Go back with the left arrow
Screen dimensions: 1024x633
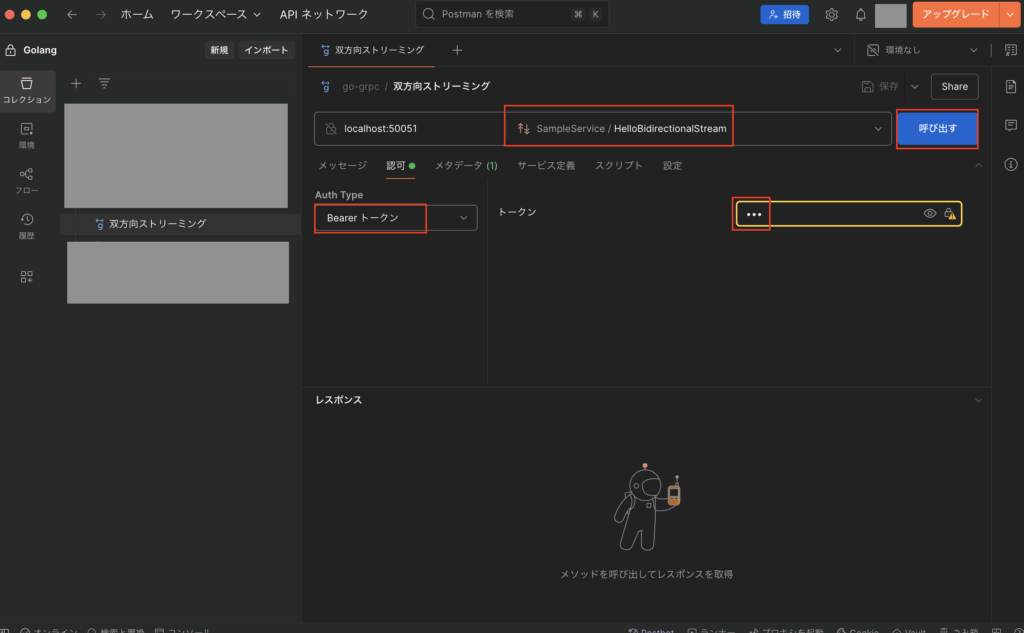click(72, 14)
